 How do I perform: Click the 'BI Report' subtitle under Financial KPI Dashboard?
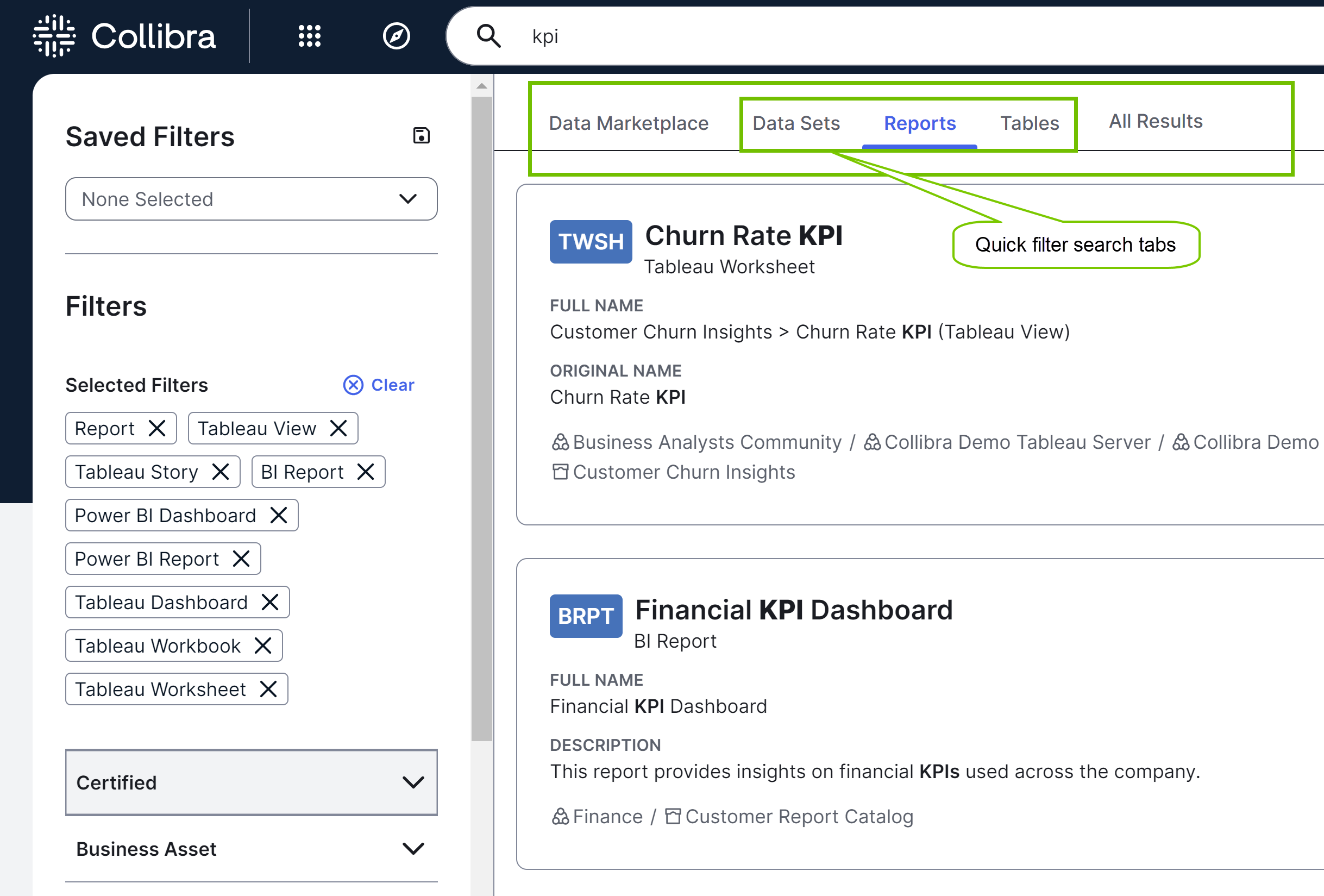(x=675, y=641)
